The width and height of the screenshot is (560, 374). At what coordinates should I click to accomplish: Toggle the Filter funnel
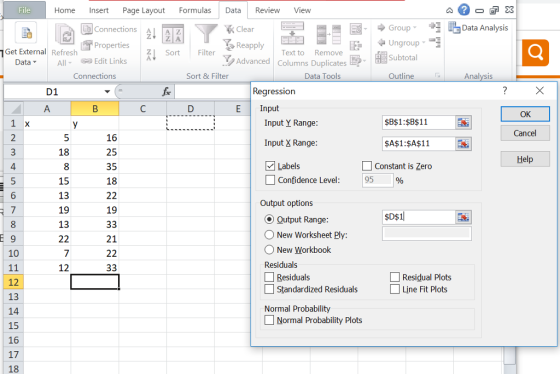[x=206, y=40]
